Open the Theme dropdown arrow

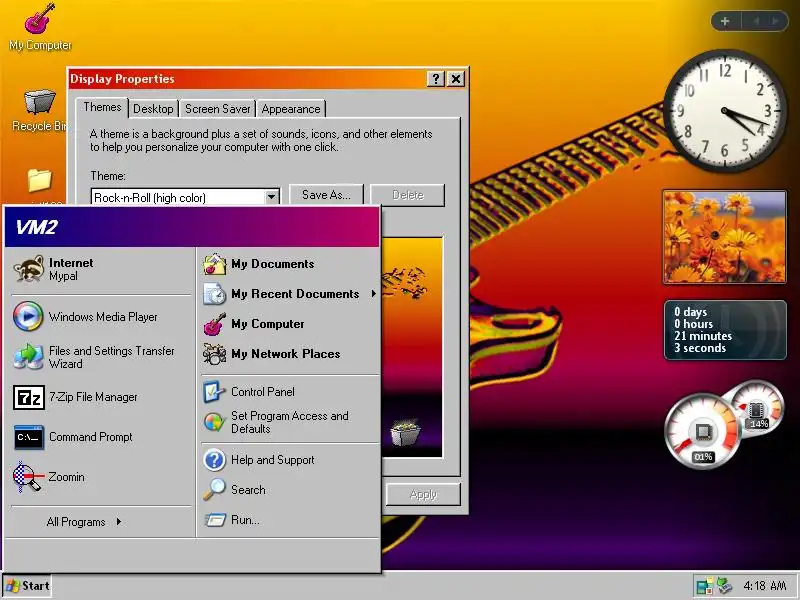272,197
